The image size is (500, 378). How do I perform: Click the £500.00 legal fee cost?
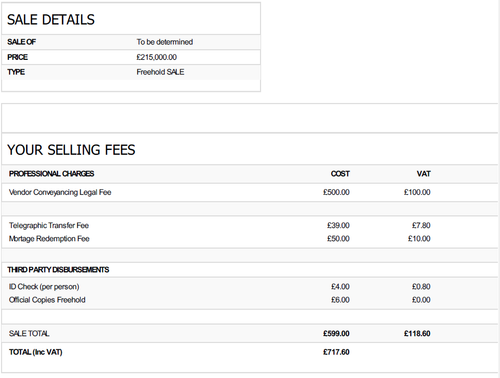coord(336,192)
